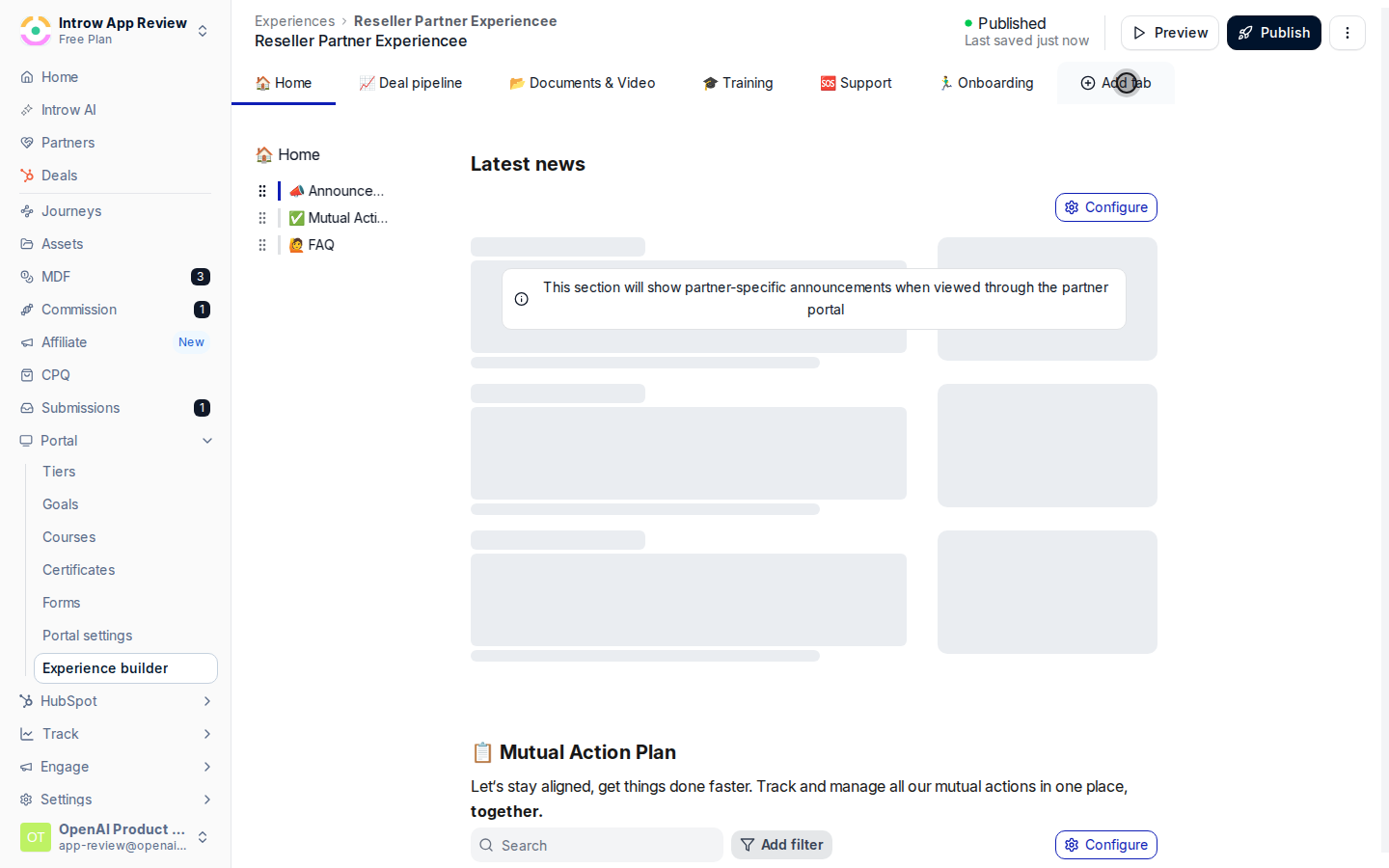Switch to the Onboarding tab

pos(987,83)
